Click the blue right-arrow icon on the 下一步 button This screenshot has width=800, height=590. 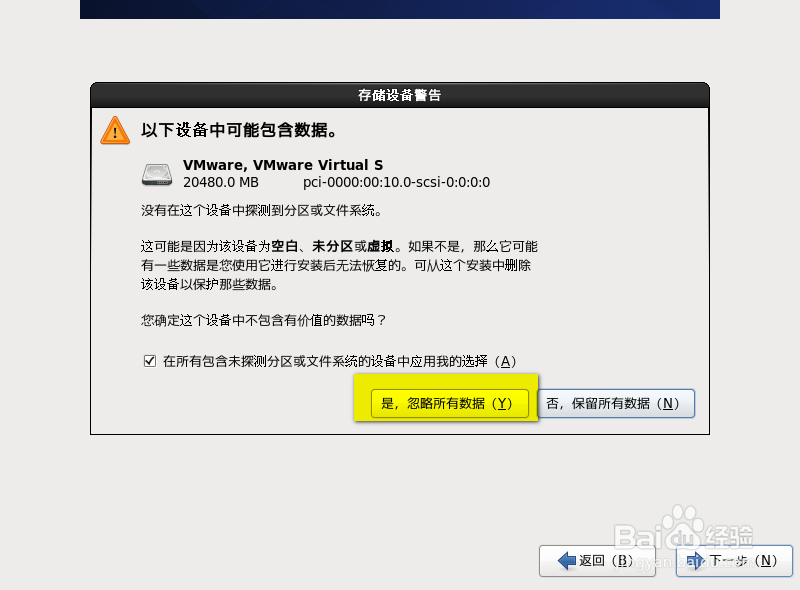click(x=696, y=561)
